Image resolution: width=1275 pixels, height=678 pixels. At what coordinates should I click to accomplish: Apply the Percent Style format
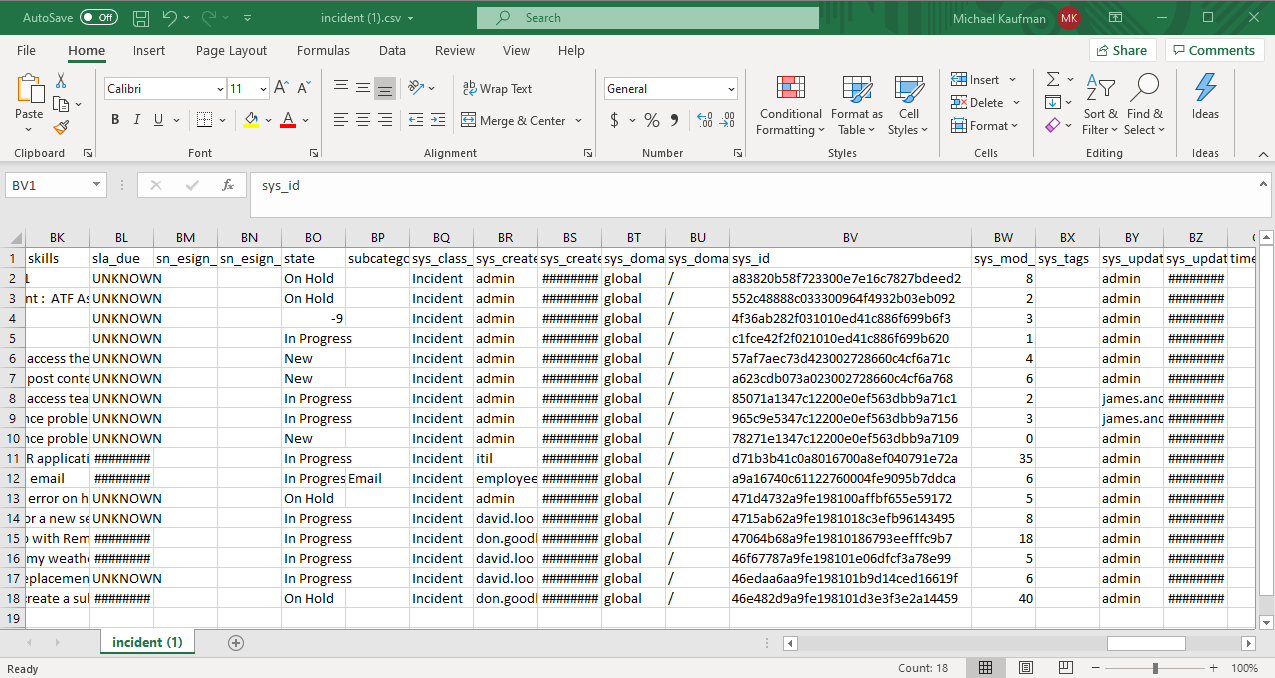pos(651,119)
